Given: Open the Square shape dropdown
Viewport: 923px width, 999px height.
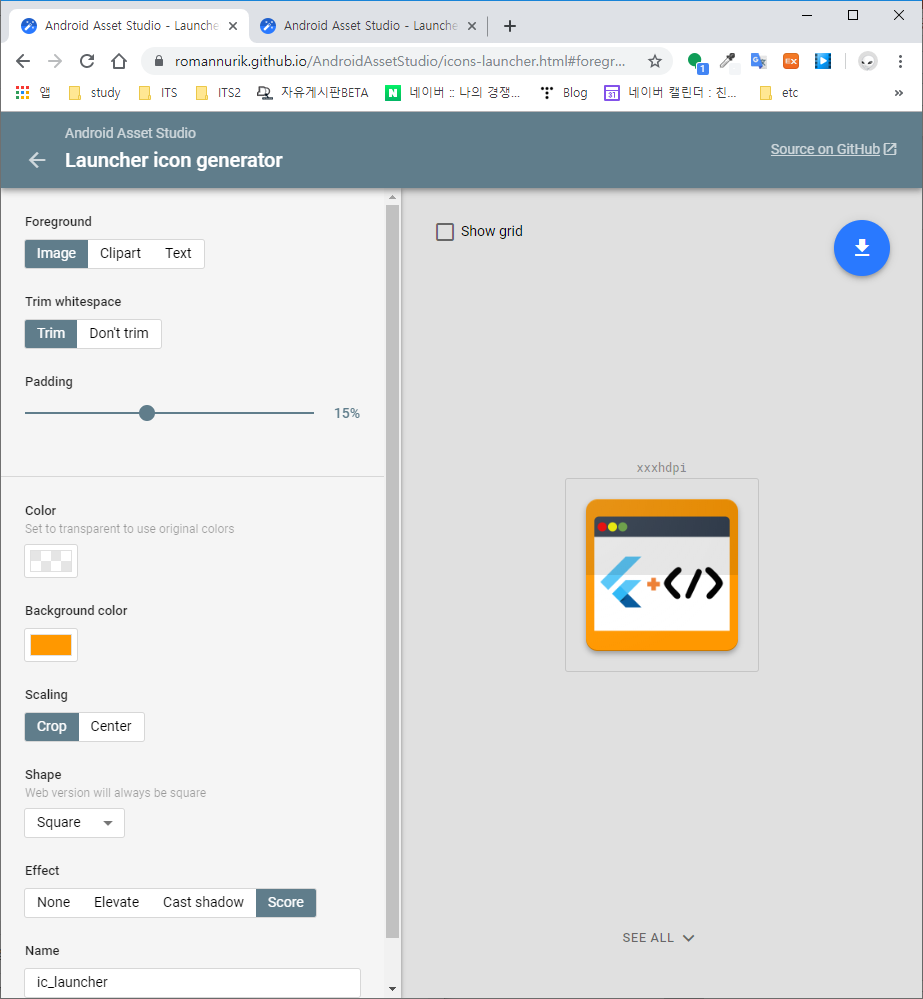Looking at the screenshot, I should tap(75, 823).
